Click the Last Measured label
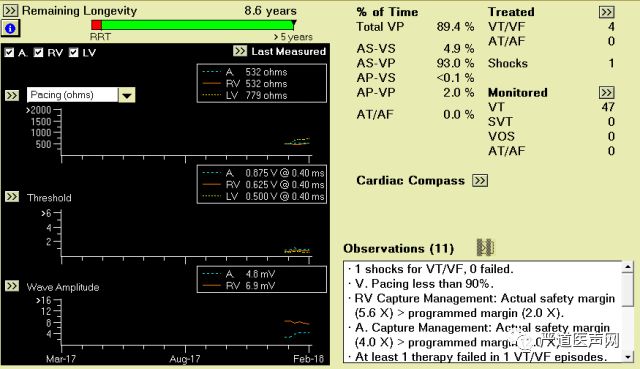This screenshot has height=369, width=640. click(x=289, y=51)
